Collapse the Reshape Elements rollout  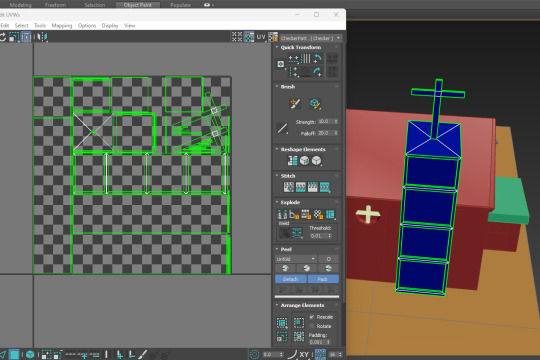click(x=277, y=149)
